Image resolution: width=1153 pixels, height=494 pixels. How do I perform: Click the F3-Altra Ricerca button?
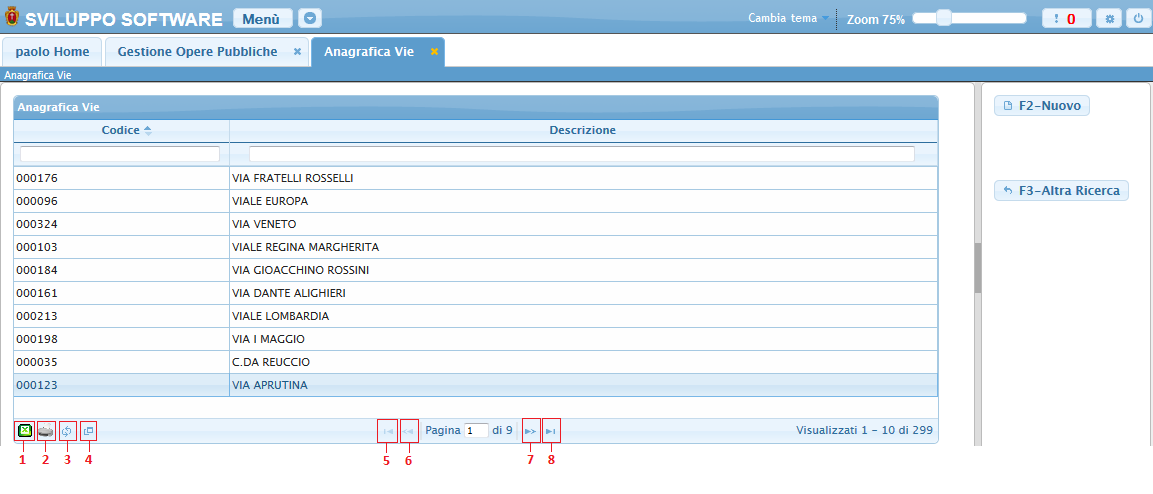[x=1061, y=190]
